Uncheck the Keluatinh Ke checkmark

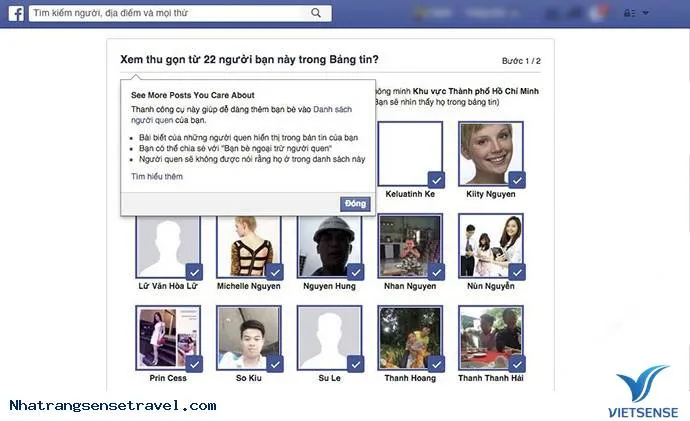(x=437, y=180)
